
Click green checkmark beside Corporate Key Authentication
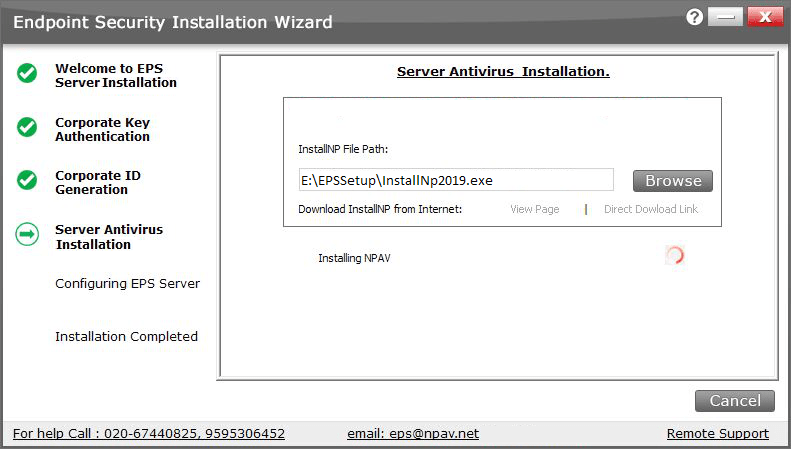[x=27, y=127]
